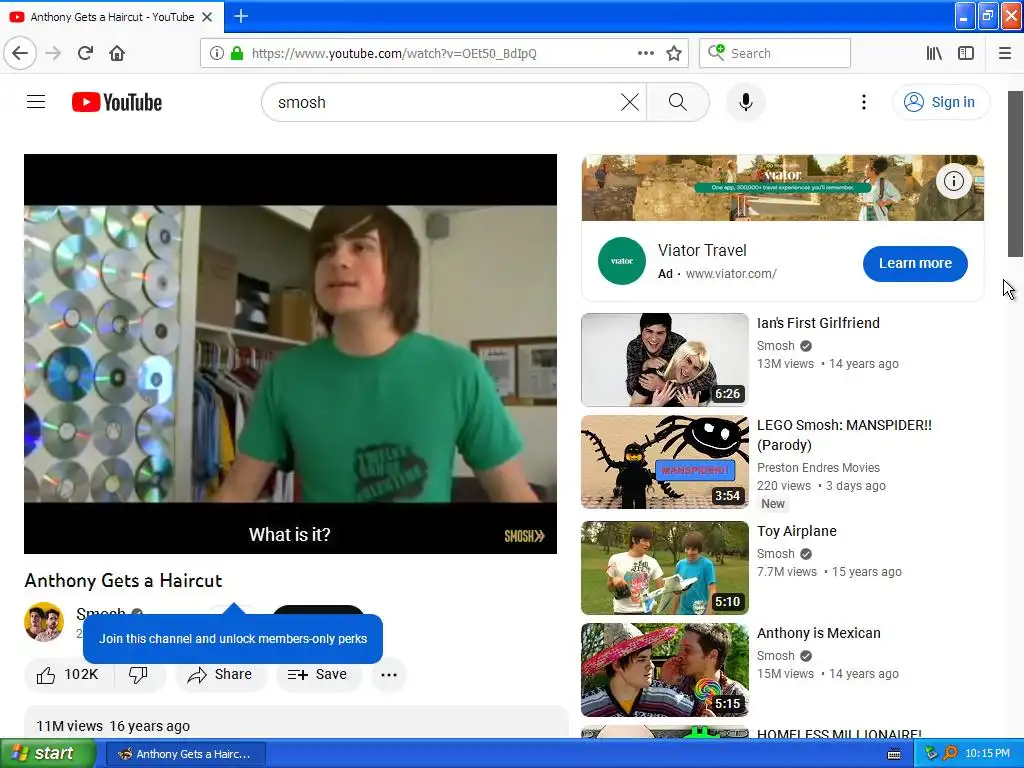Click the Smosh watermark in the video

[x=524, y=536]
